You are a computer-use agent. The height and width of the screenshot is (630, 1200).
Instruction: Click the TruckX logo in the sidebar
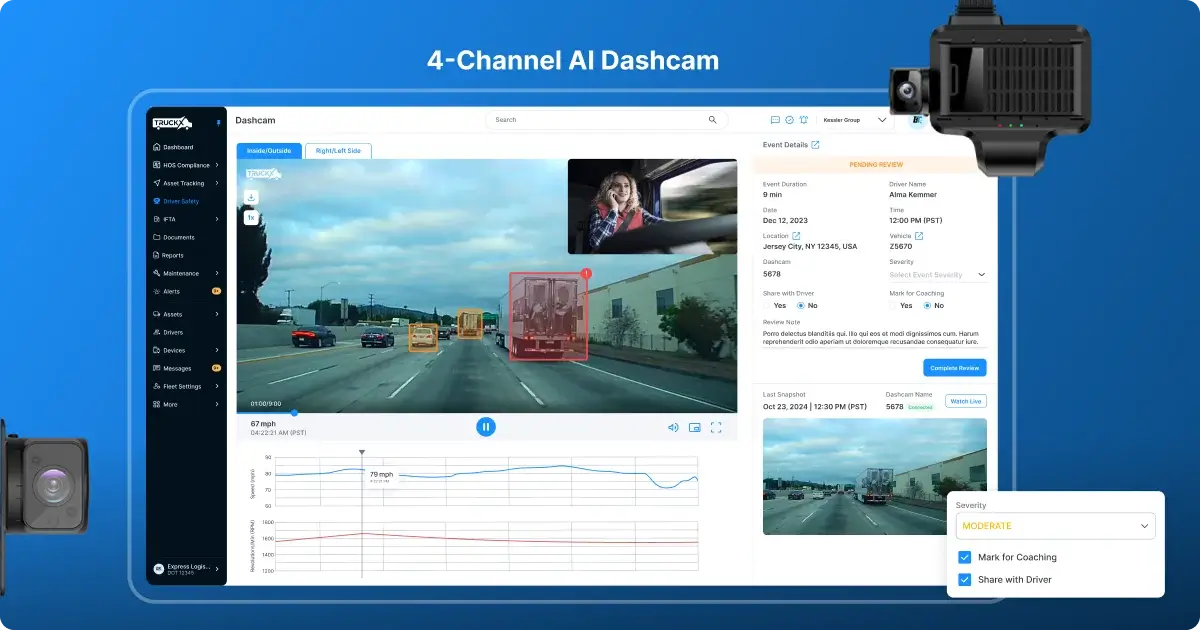coord(172,123)
